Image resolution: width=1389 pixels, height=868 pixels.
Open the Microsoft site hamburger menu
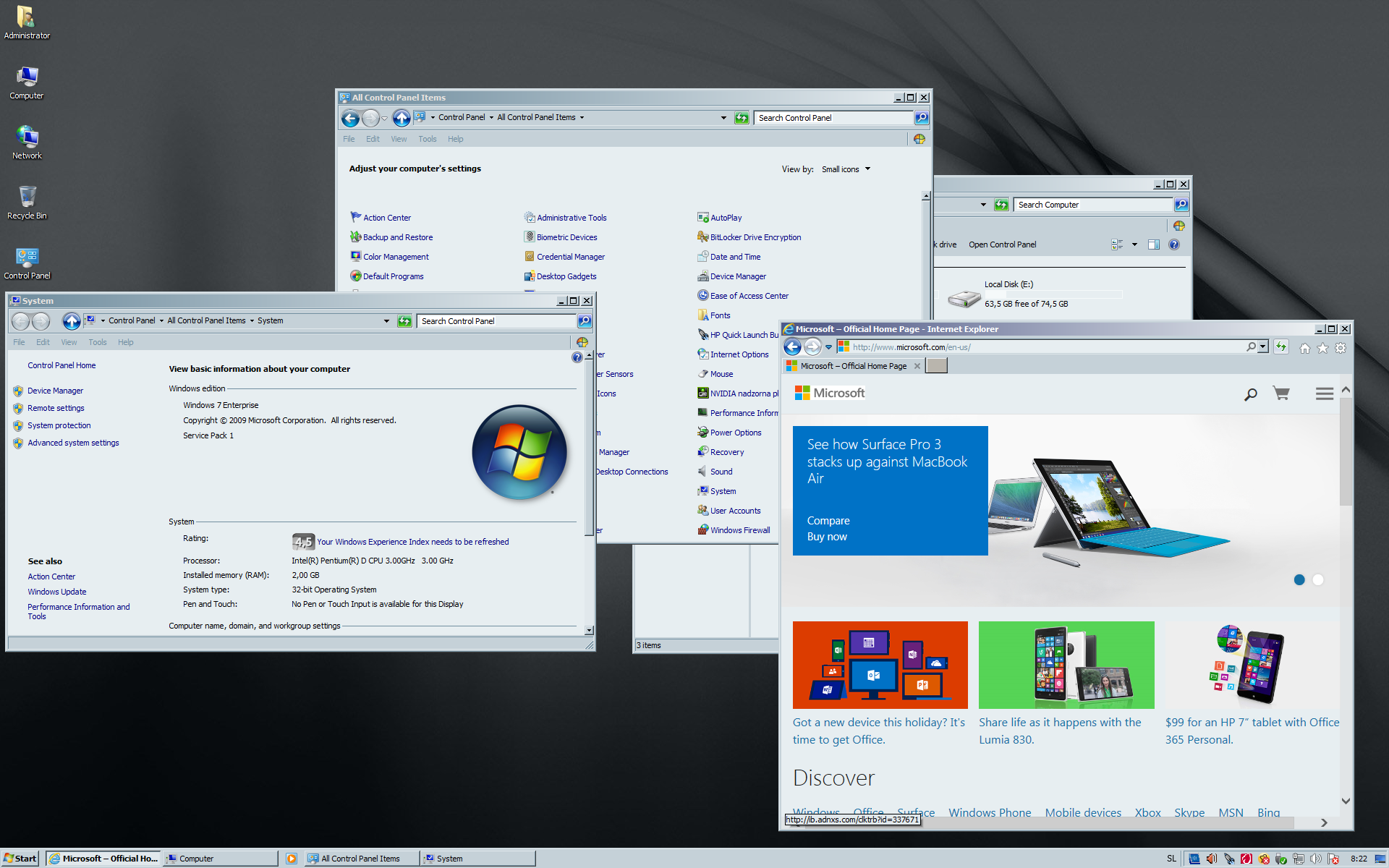click(1324, 393)
